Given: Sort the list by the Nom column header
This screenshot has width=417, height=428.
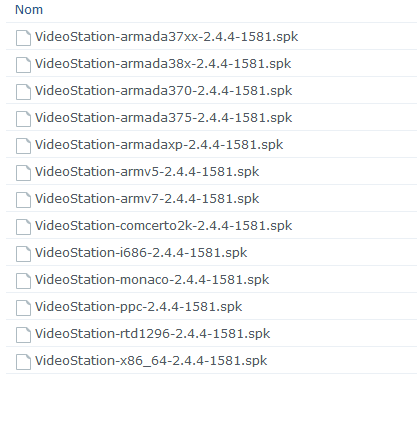Looking at the screenshot, I should tap(29, 10).
